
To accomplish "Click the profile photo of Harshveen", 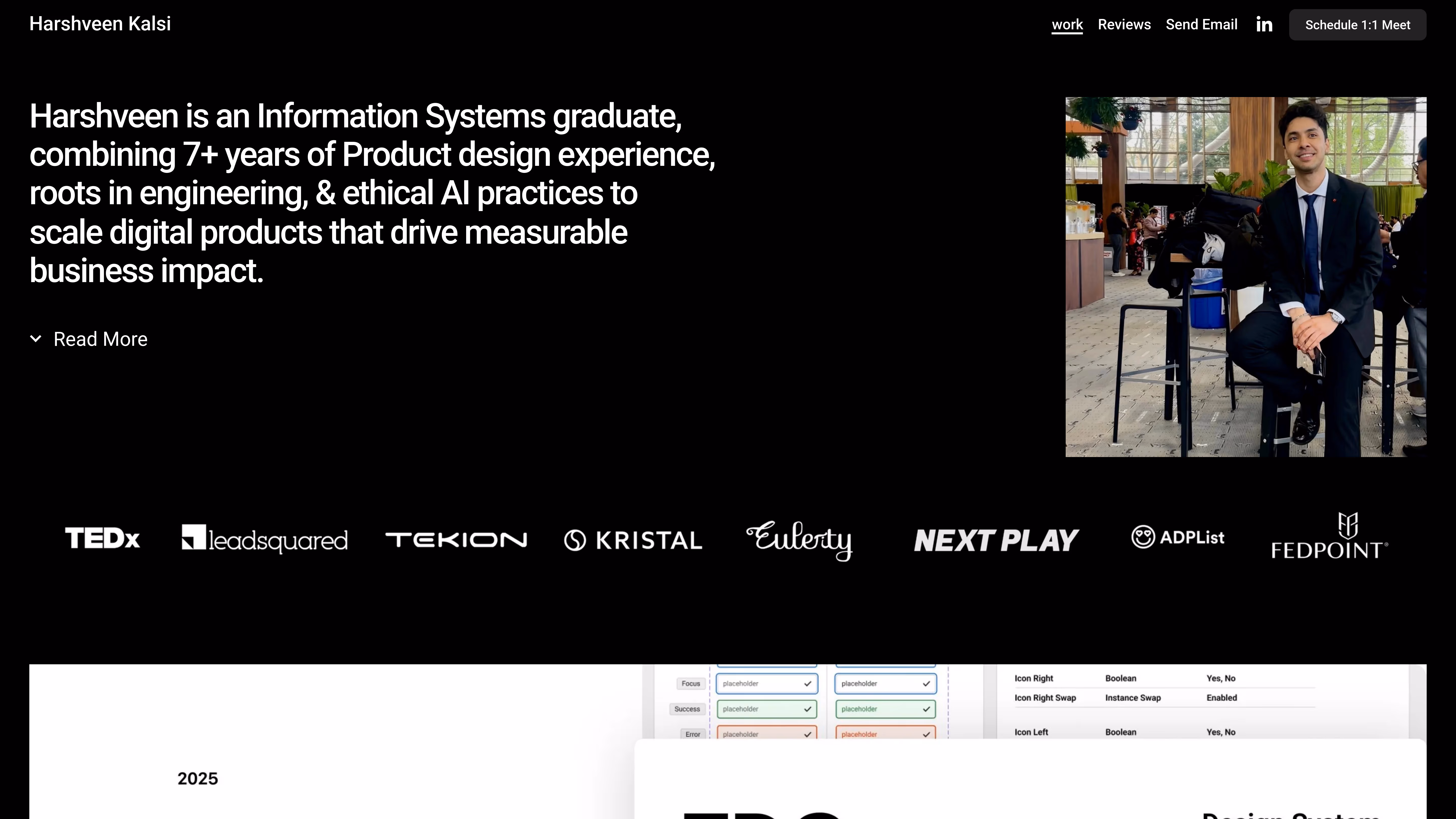I will (x=1245, y=277).
